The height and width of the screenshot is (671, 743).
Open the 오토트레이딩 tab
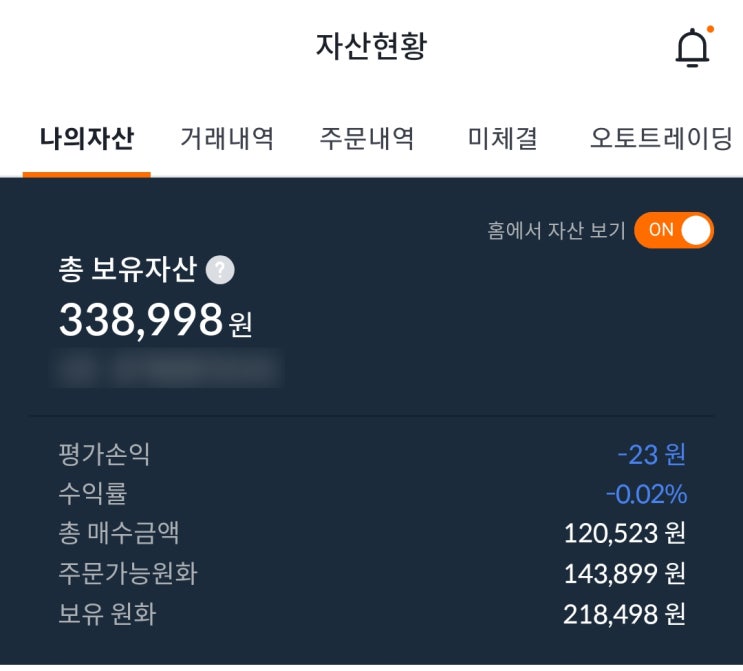pos(661,138)
